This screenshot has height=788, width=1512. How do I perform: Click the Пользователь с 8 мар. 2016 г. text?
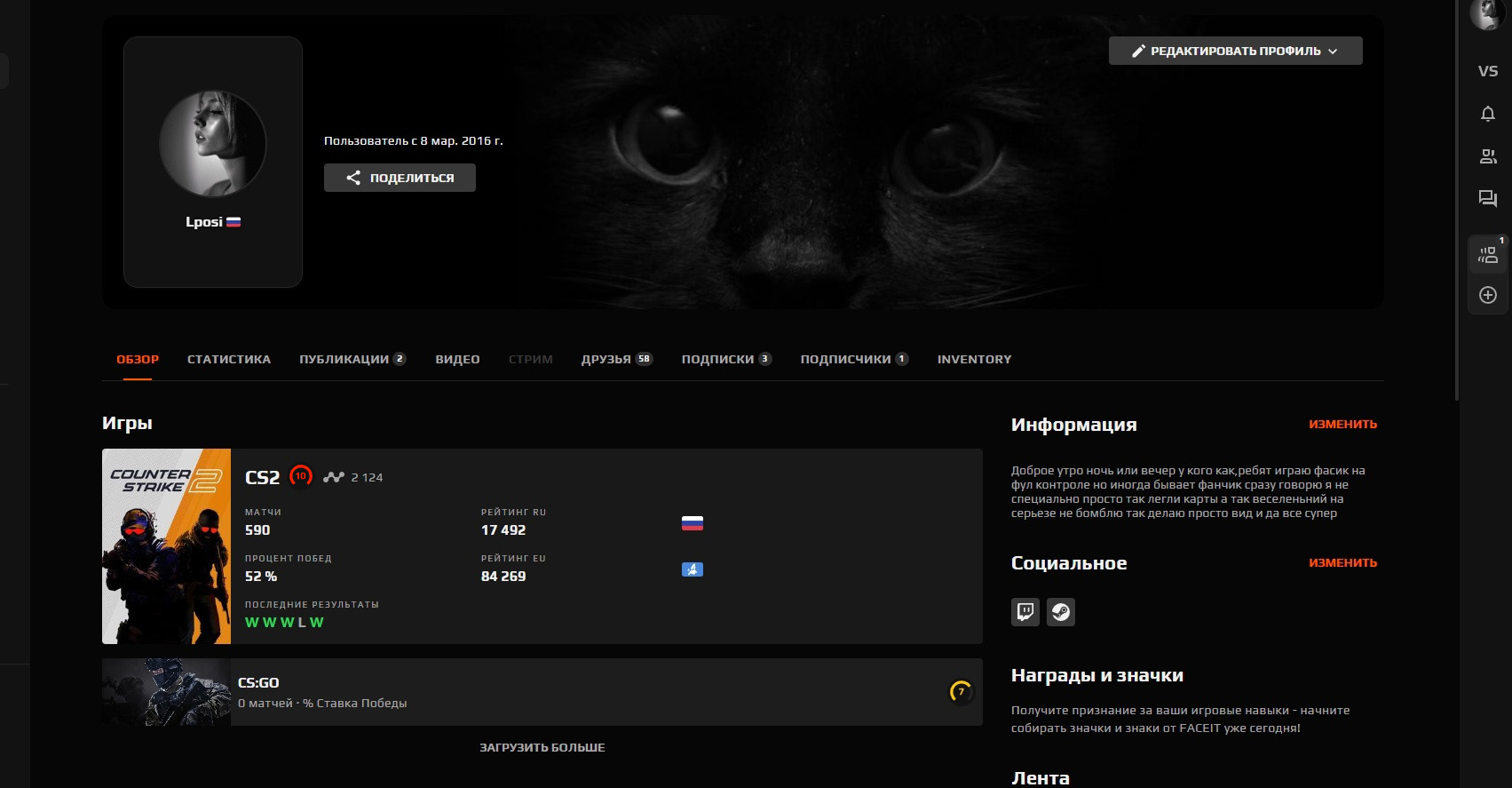pyautogui.click(x=414, y=141)
